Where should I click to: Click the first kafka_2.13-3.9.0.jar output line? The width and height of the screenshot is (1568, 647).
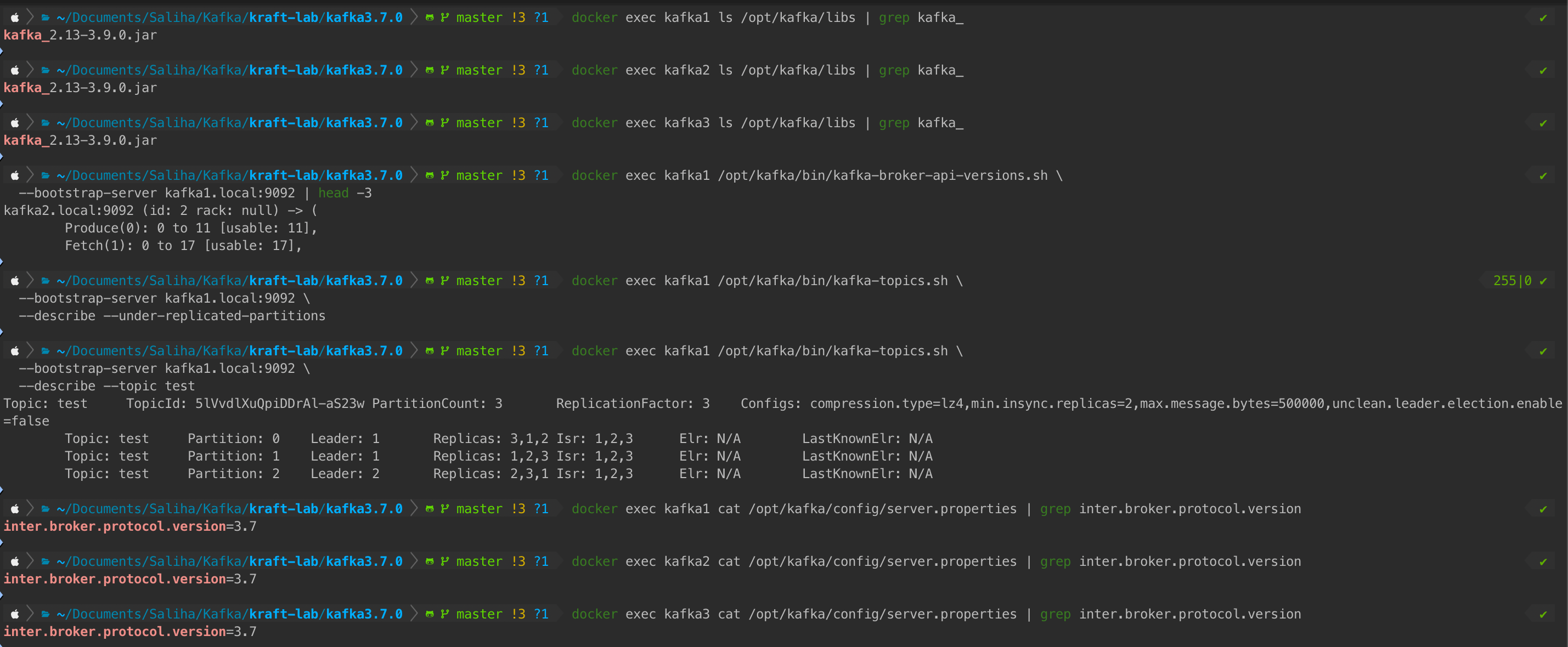(80, 35)
